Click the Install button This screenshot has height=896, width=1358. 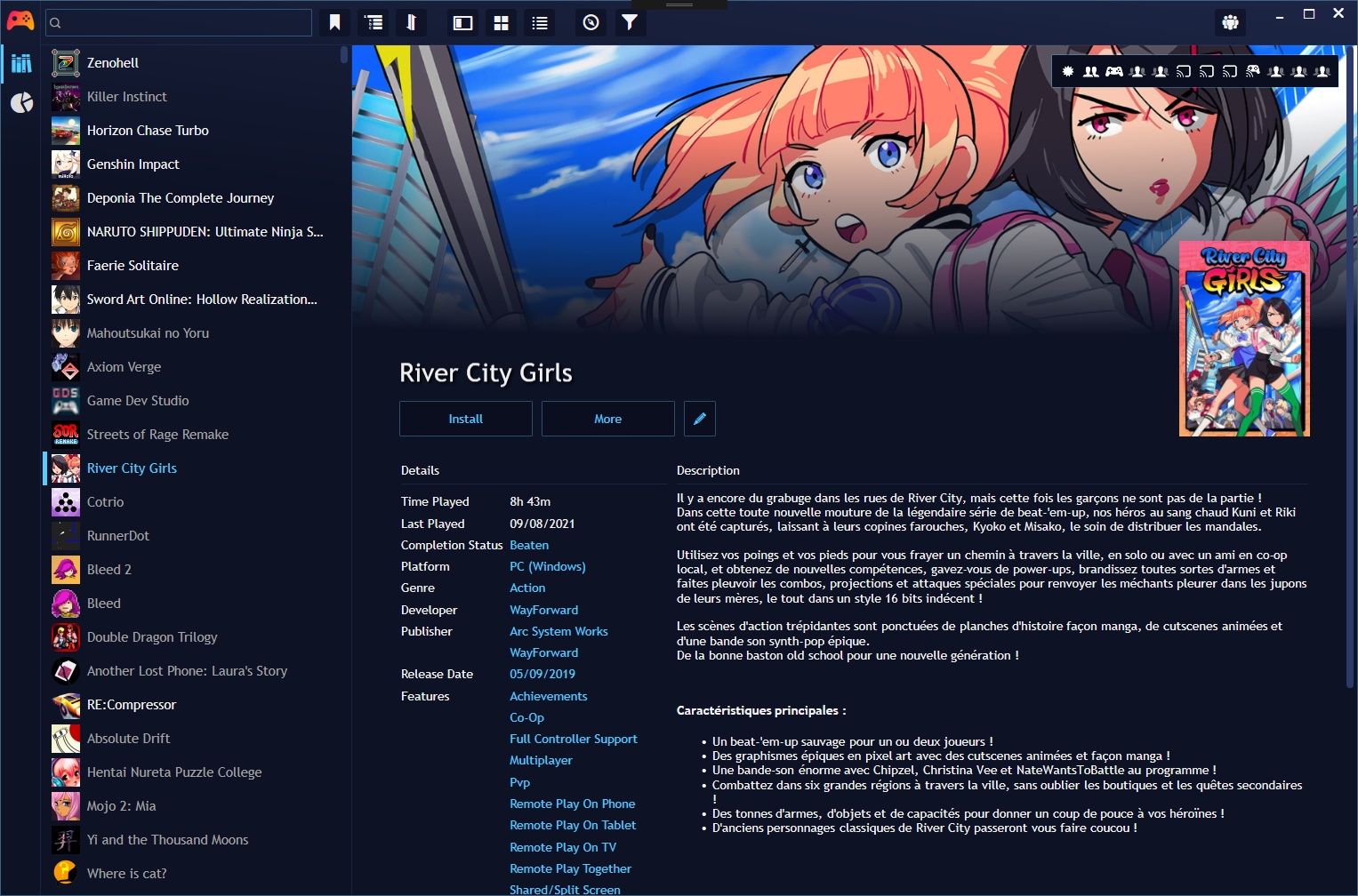tap(466, 419)
